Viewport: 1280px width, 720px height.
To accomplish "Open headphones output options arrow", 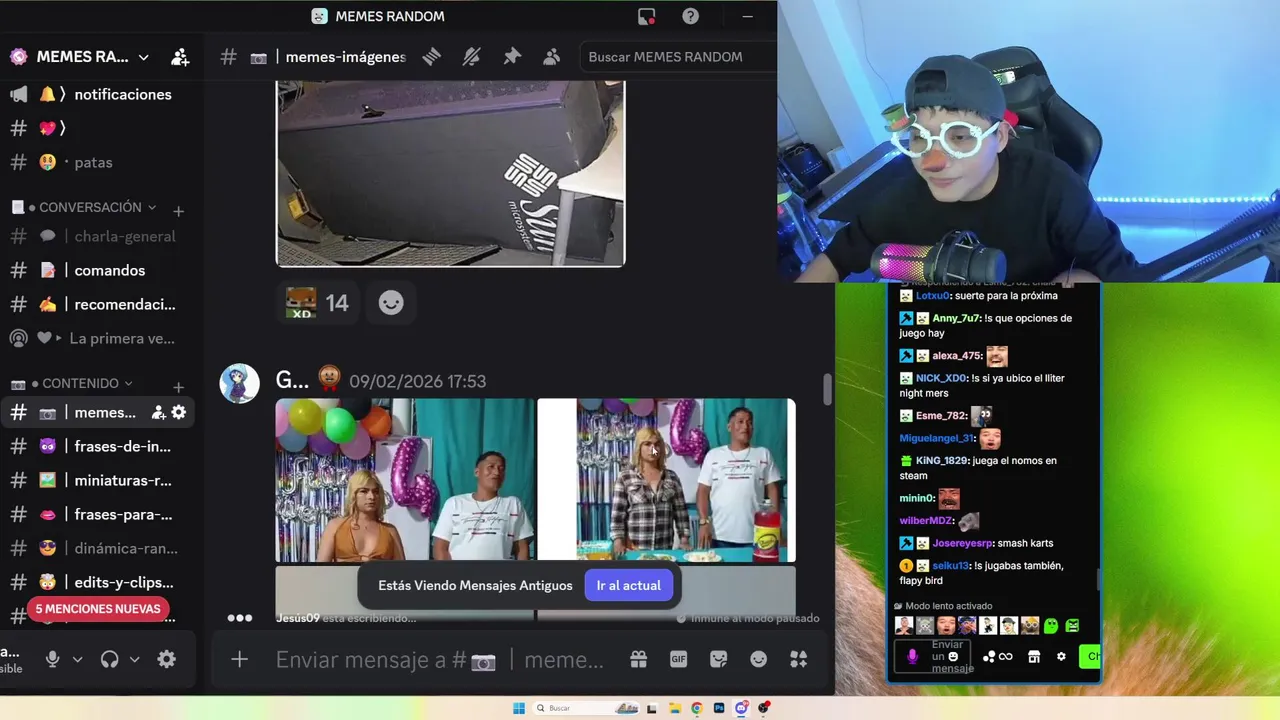I will [134, 659].
